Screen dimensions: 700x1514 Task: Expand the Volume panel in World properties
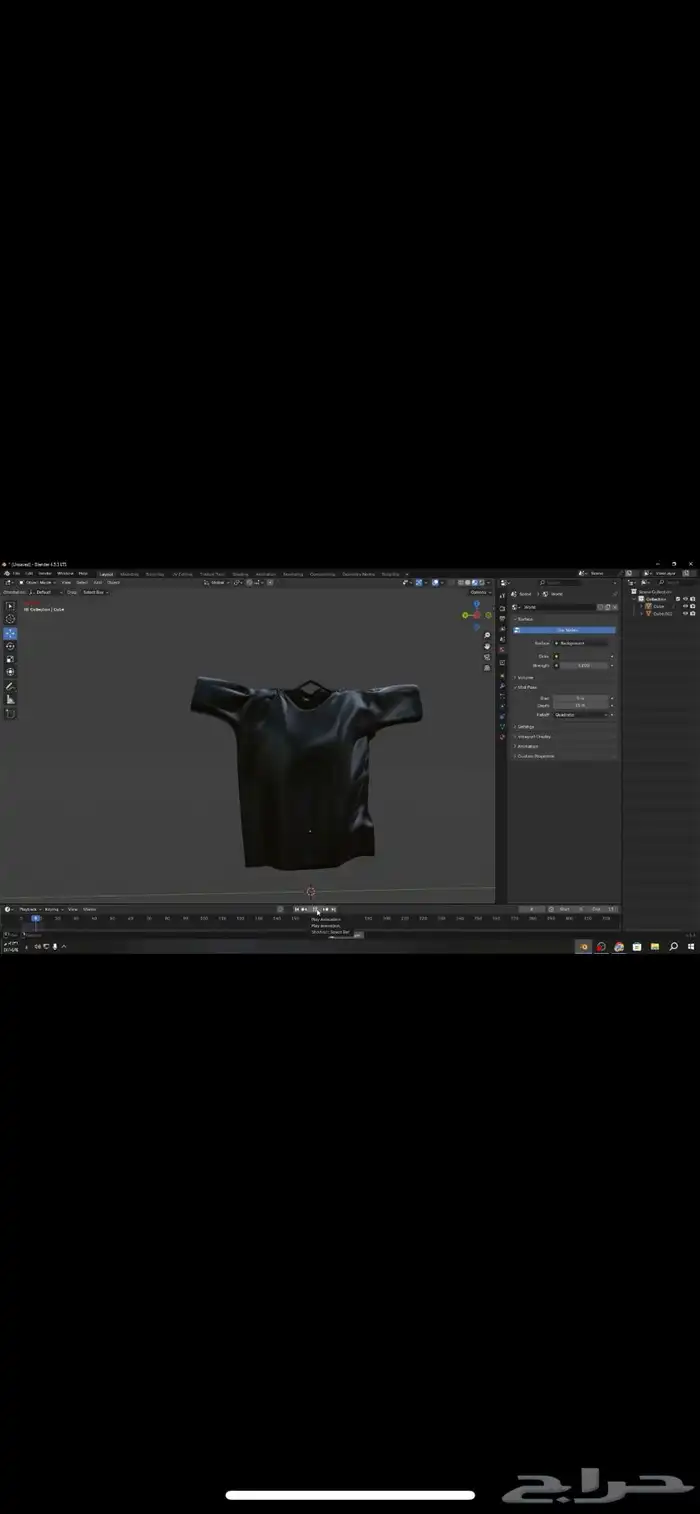pyautogui.click(x=525, y=677)
